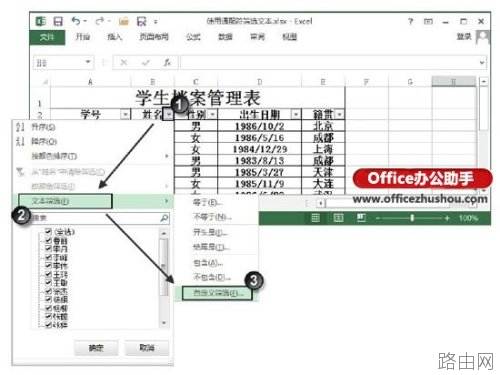Image resolution: width=500 pixels, height=375 pixels.
Task: Toggle the 李月 checkbox in filter list
Action: (x=48, y=248)
